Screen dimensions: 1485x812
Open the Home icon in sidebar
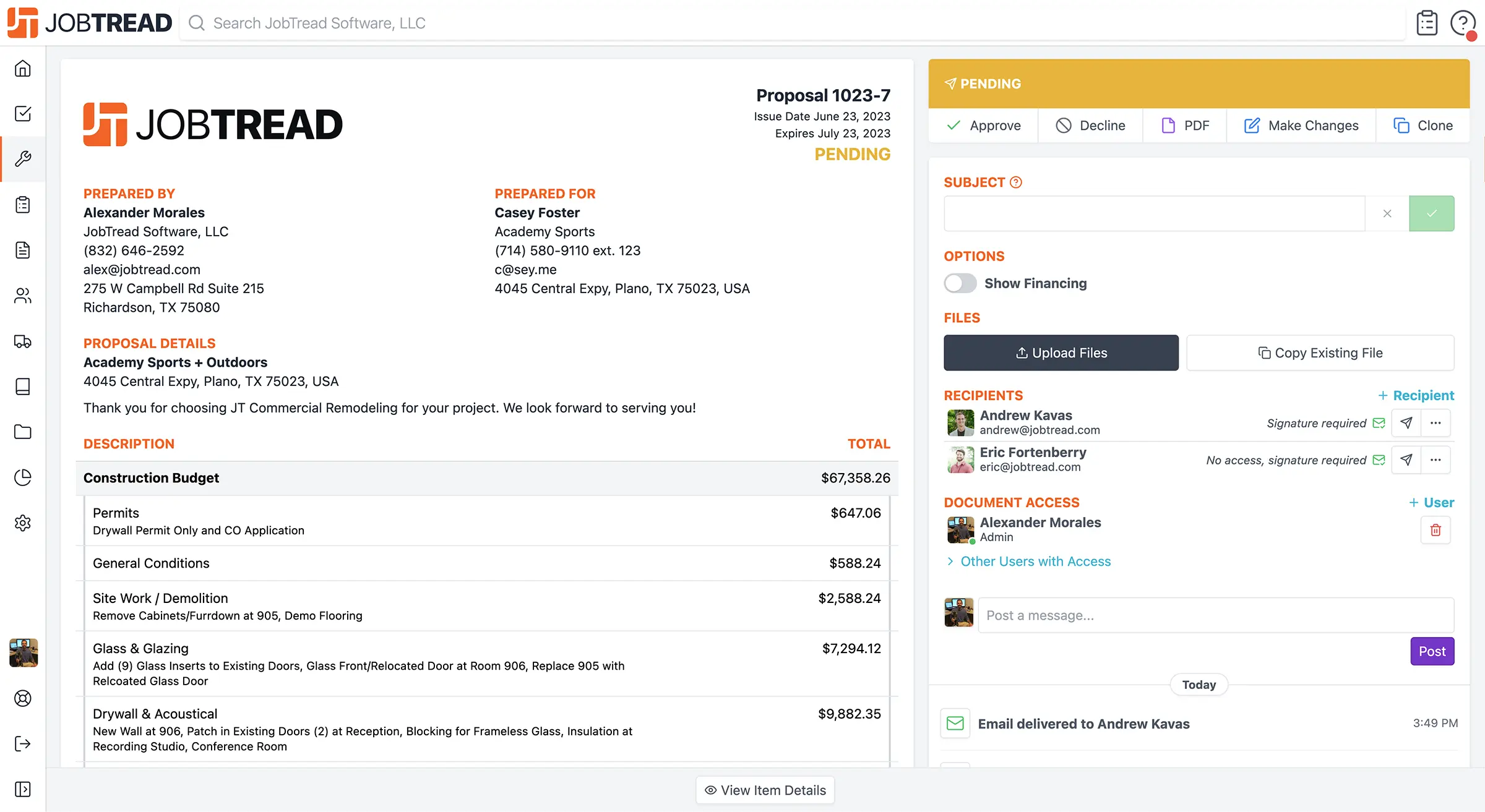coord(23,68)
